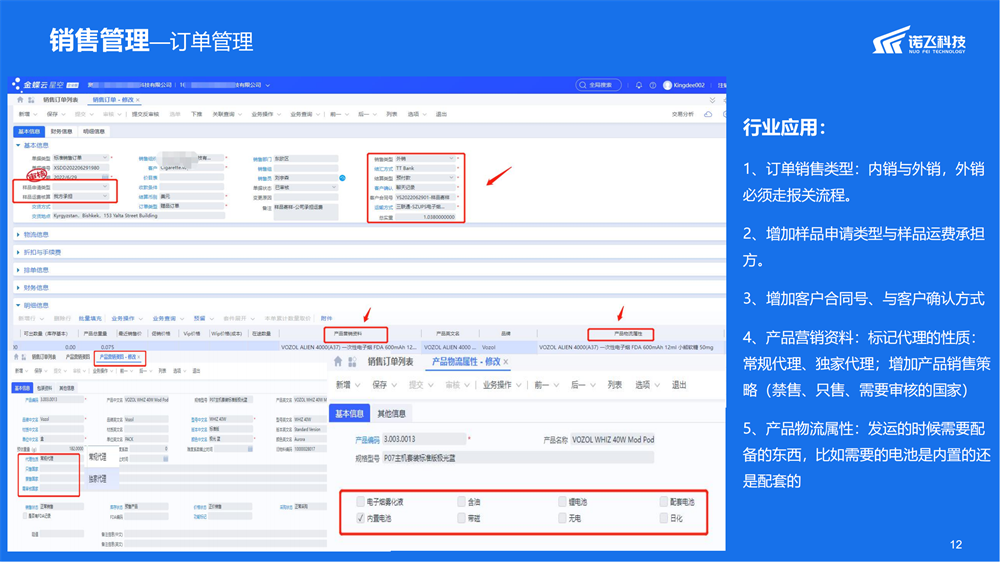Click the cloud icon next to 交易分析

[707, 114]
